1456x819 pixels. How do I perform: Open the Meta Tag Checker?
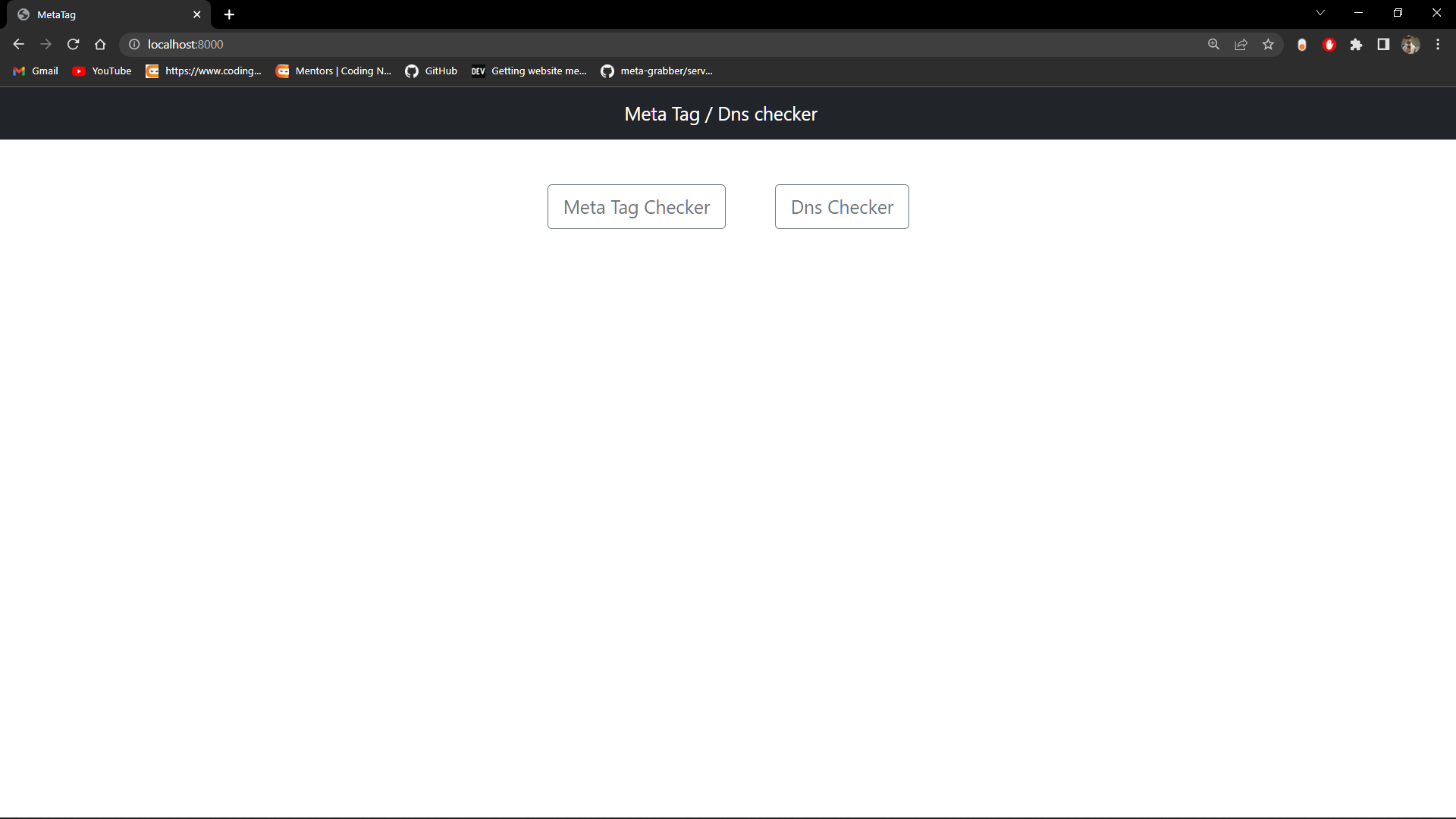(636, 206)
